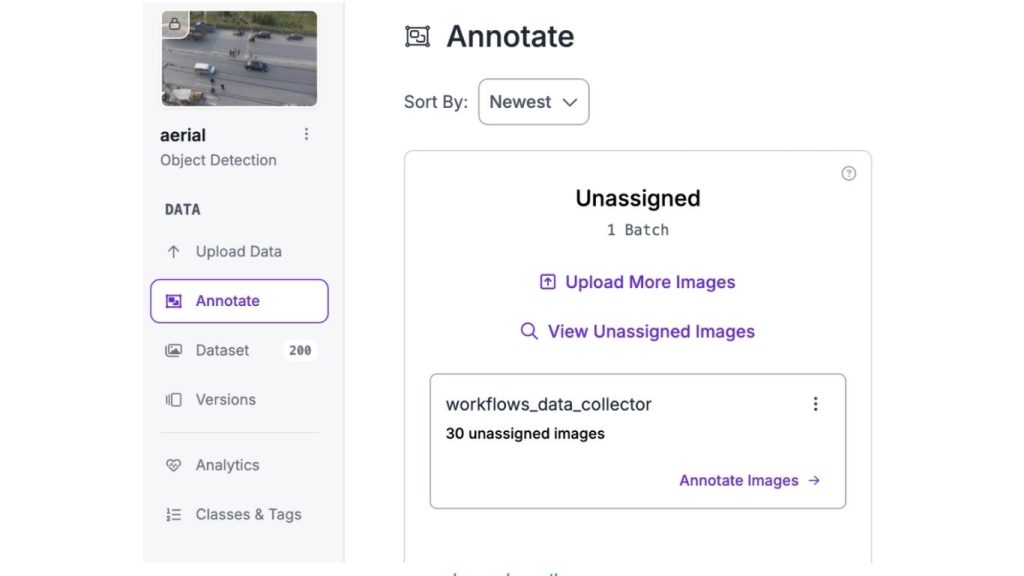This screenshot has width=1024, height=576.
Task: Click the Upload Data arrow icon
Action: tap(174, 252)
